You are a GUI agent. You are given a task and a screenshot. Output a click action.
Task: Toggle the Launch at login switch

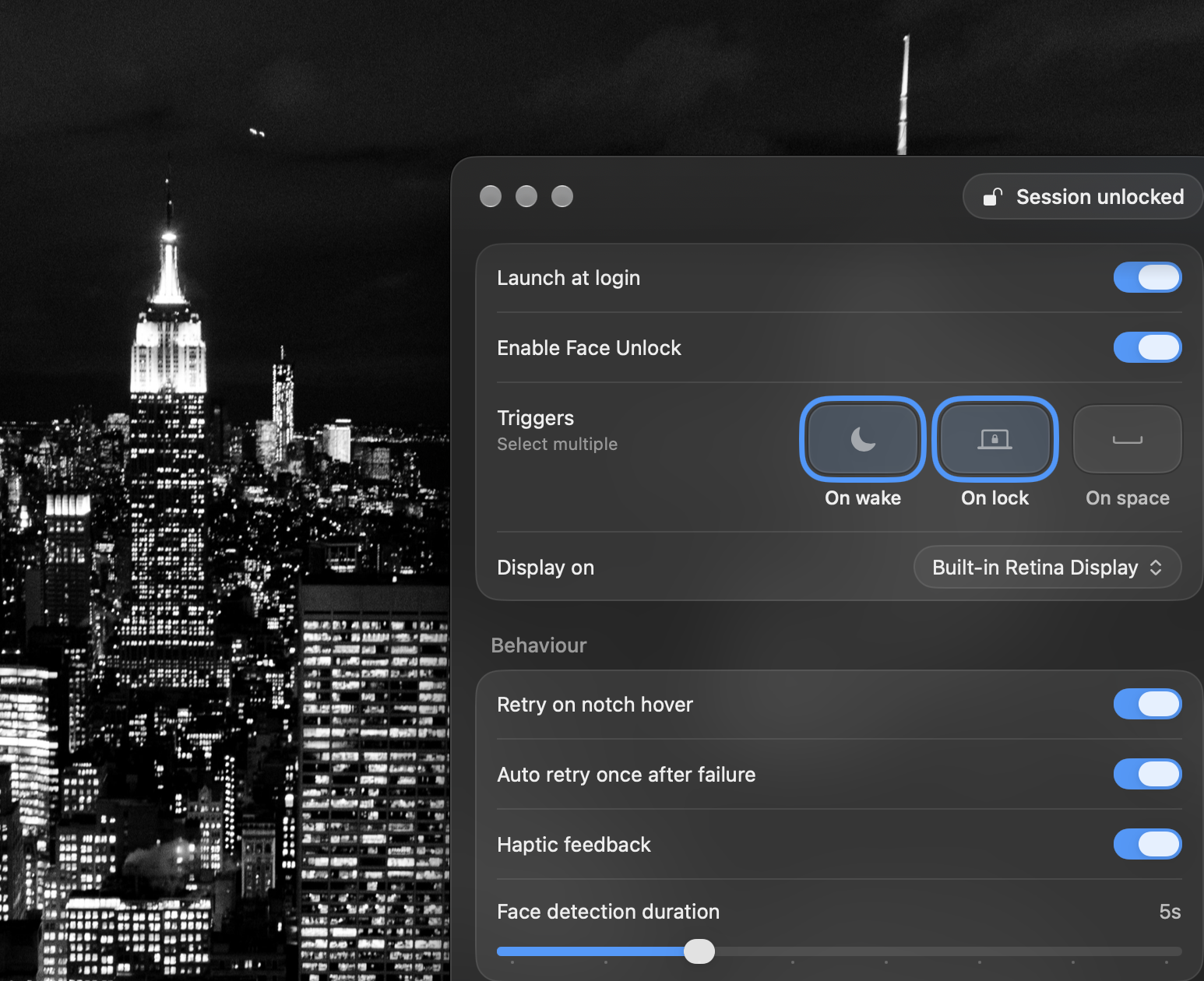(x=1148, y=277)
